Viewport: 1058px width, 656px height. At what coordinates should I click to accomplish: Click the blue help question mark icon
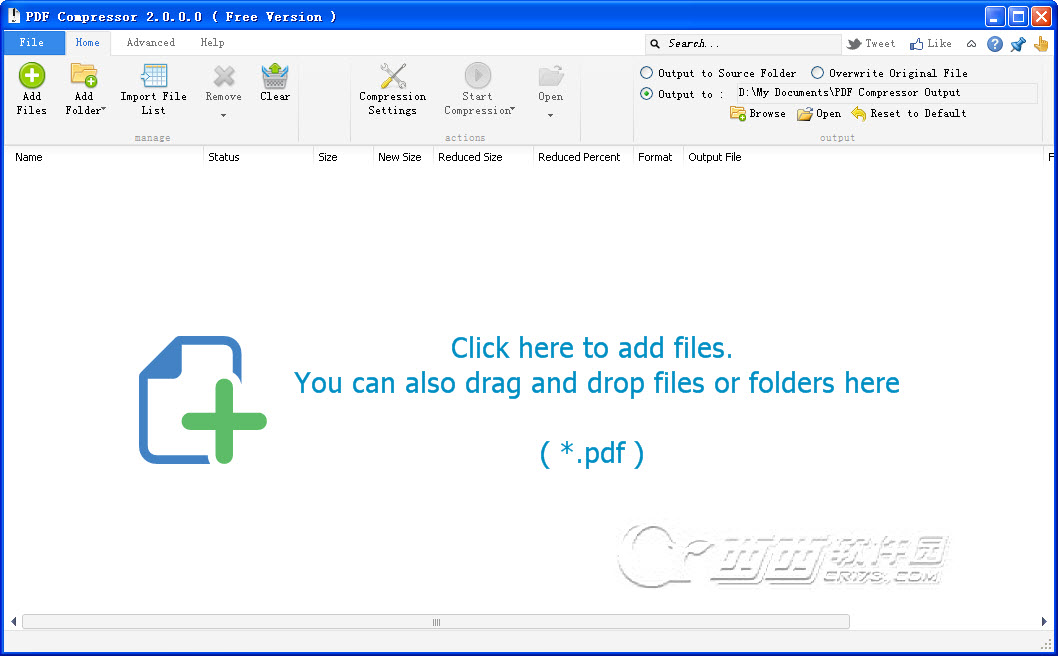[995, 44]
